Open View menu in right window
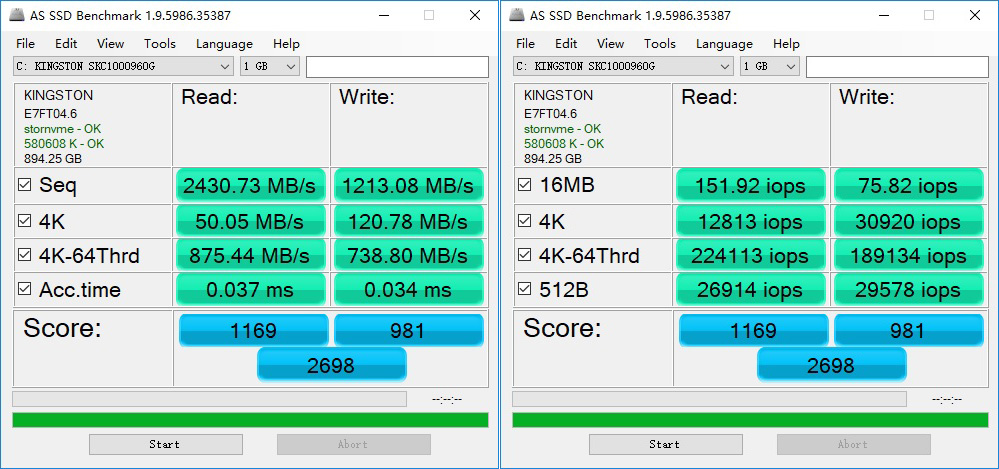Screen dimensions: 999x469 pyautogui.click(x=610, y=43)
